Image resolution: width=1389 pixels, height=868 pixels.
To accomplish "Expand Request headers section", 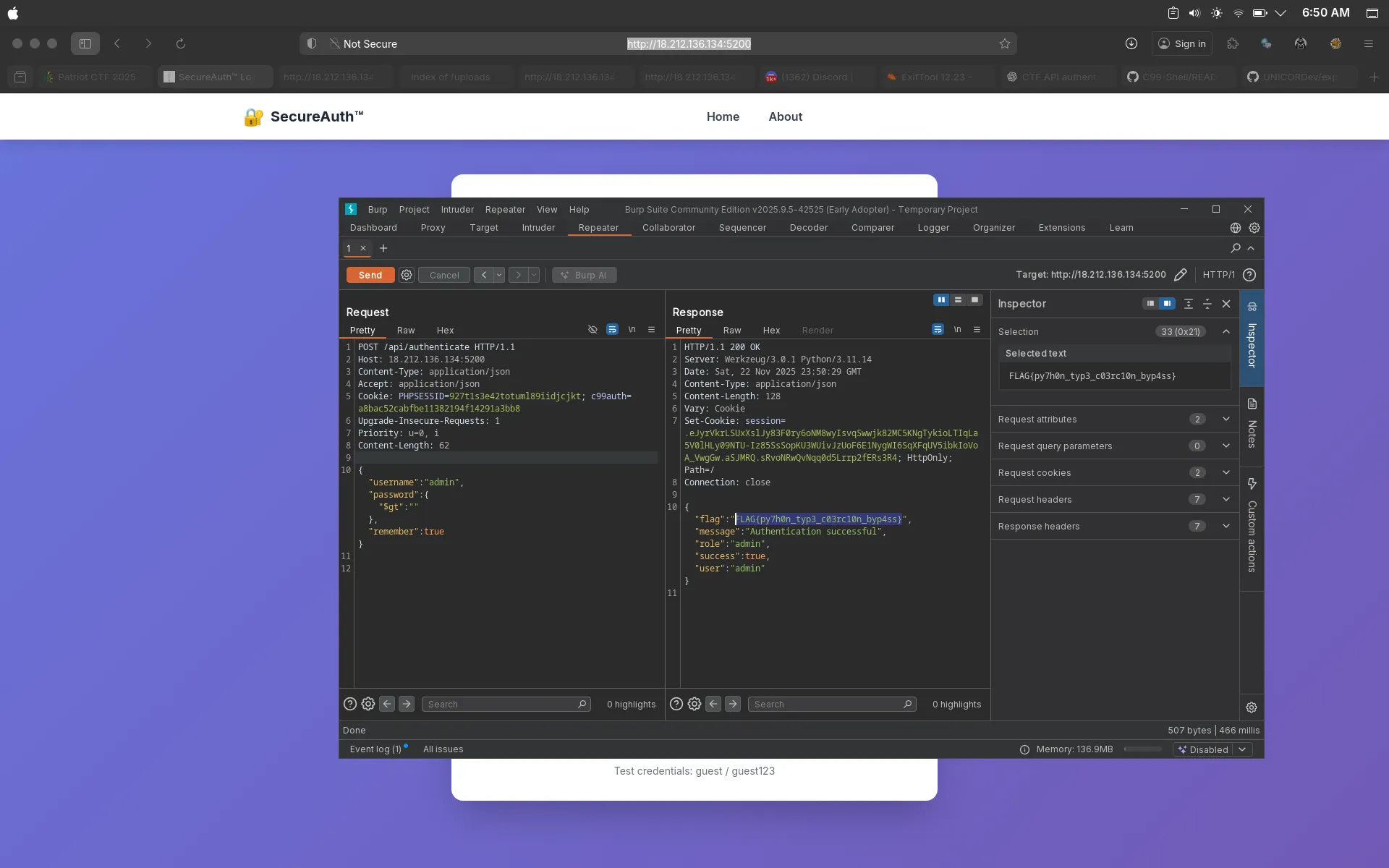I will coord(1114,500).
